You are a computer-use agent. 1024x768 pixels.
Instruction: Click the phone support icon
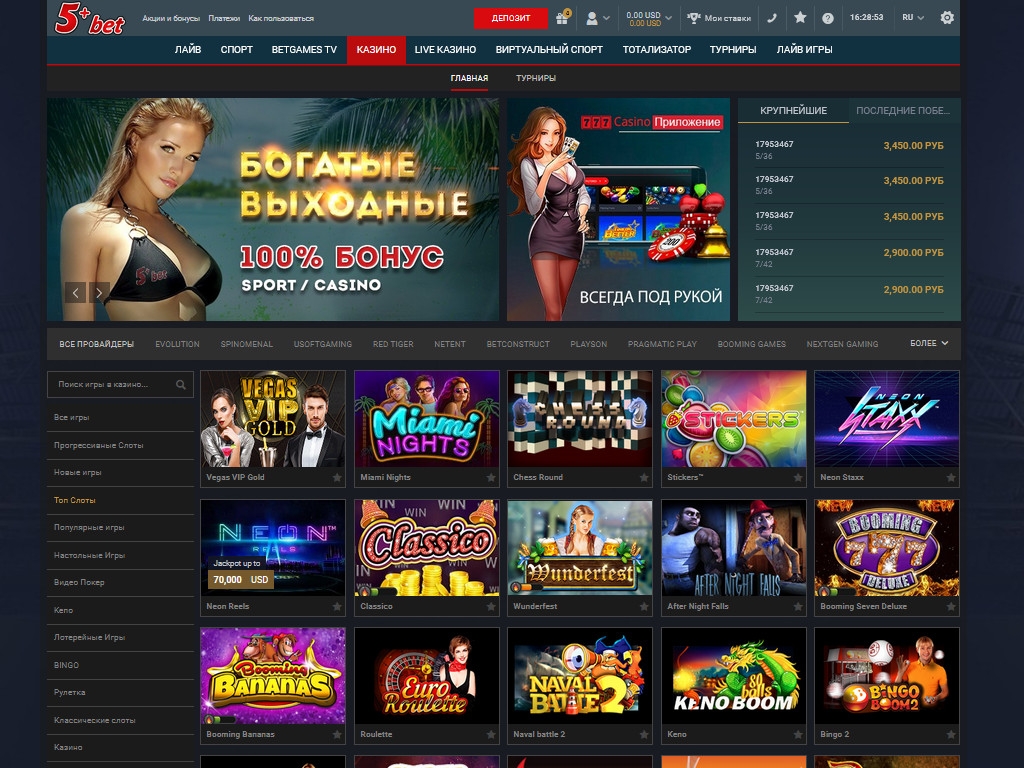click(x=772, y=18)
